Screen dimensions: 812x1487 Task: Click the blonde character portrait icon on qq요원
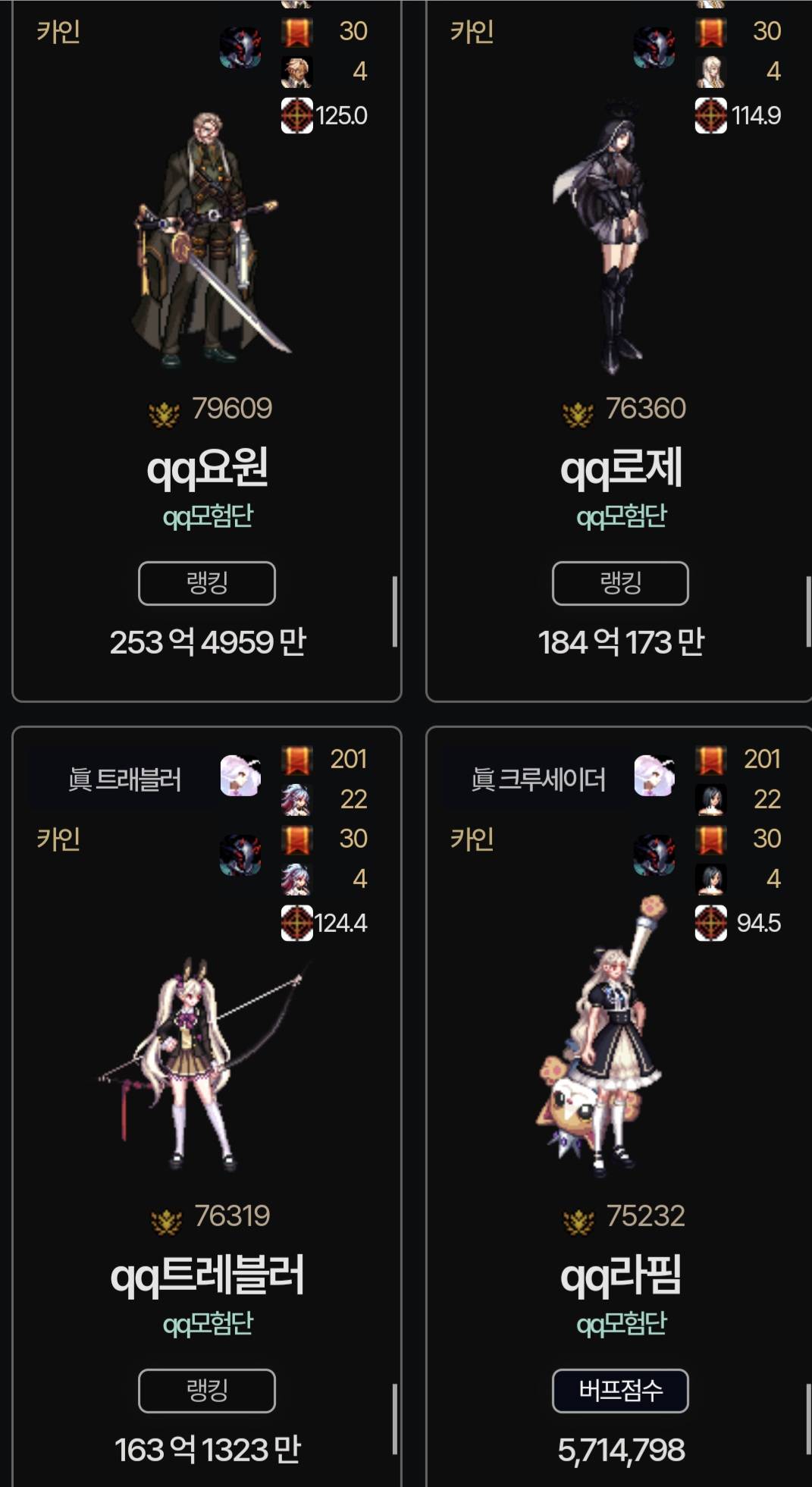tap(296, 72)
